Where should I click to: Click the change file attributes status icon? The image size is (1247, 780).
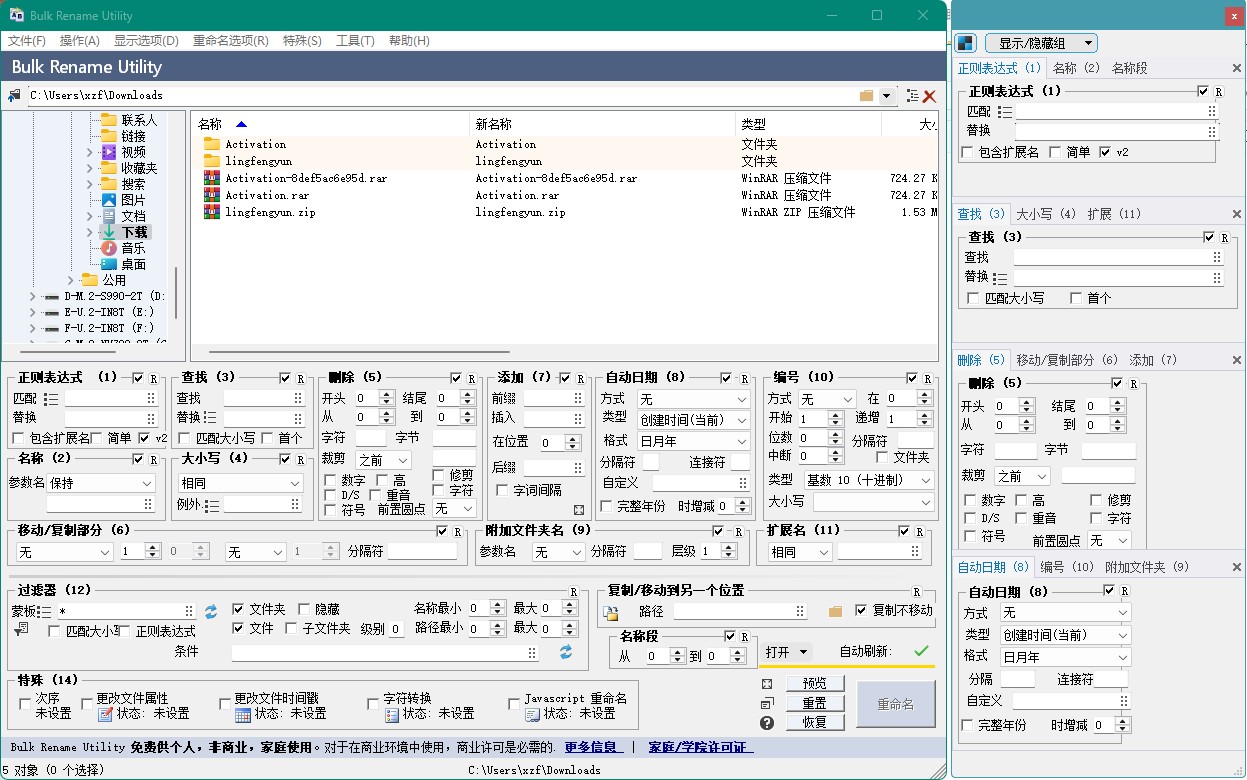(x=105, y=715)
